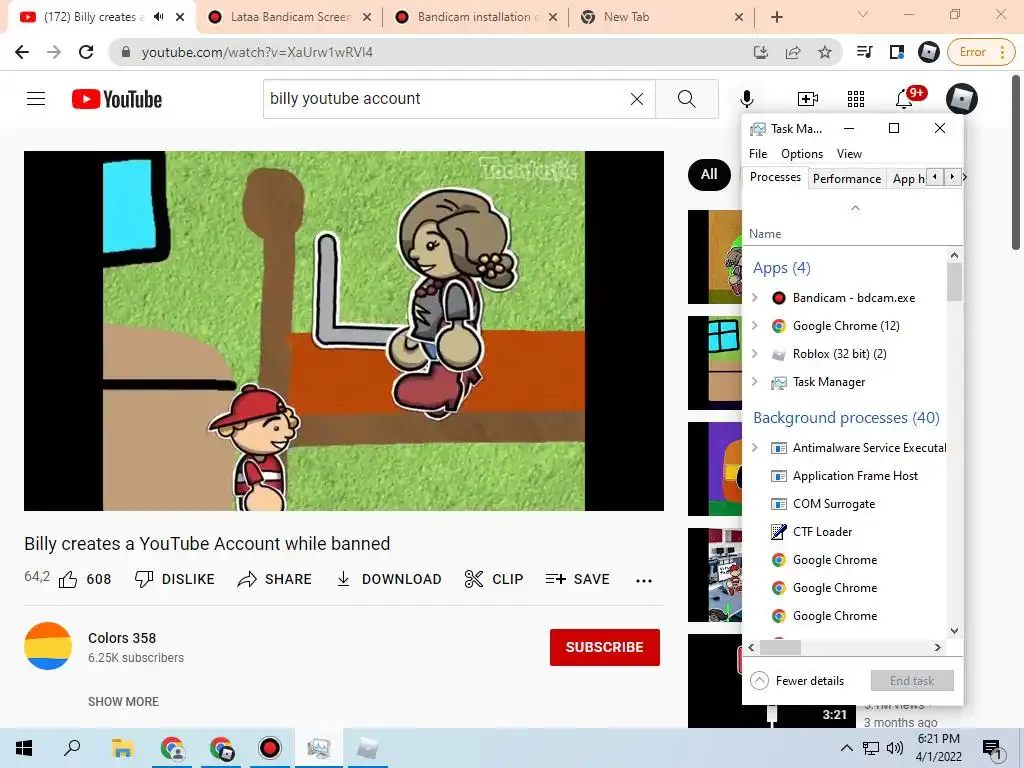Click the CLIP button under video
The width and height of the screenshot is (1024, 768).
(494, 579)
